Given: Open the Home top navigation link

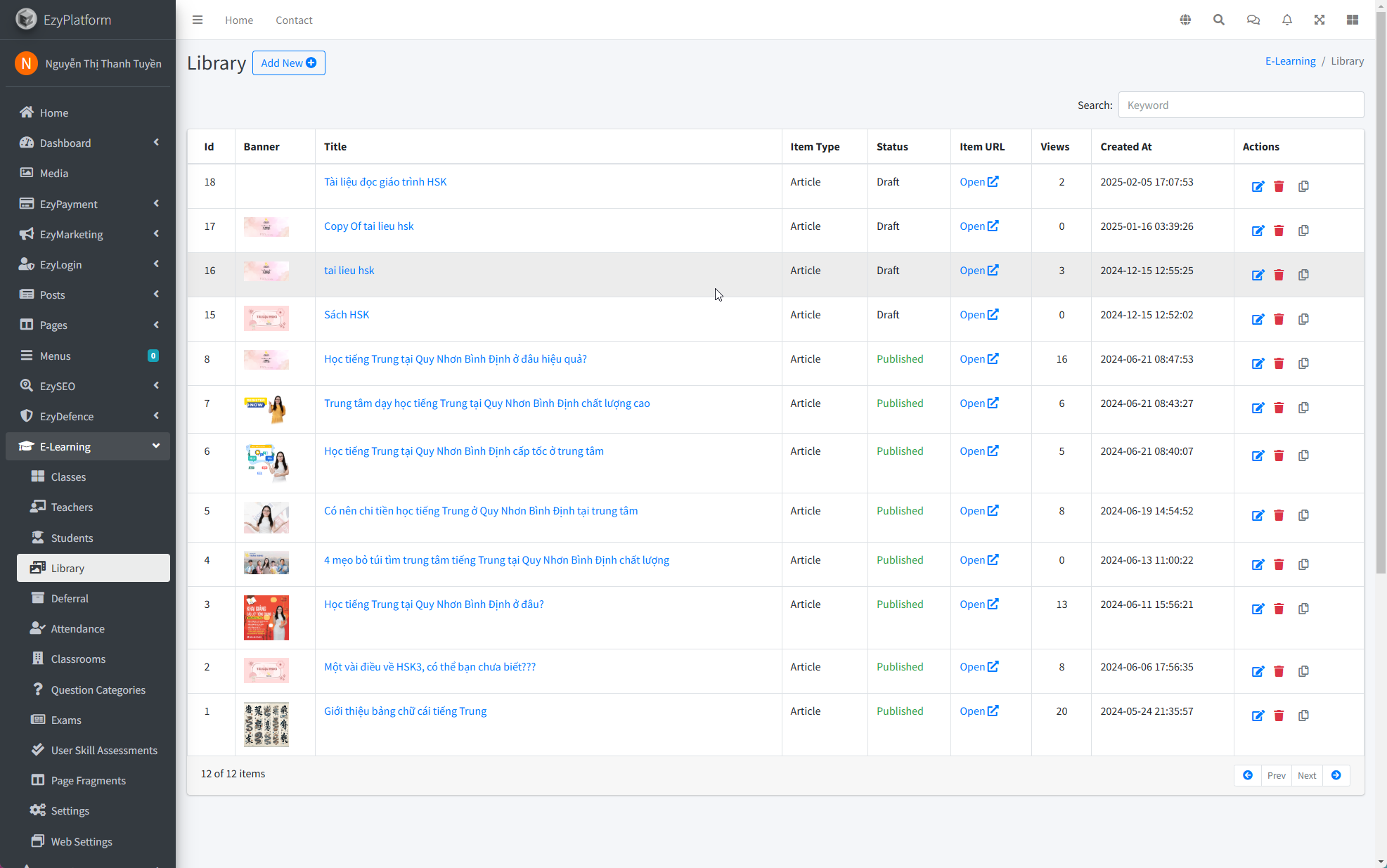Looking at the screenshot, I should (x=239, y=20).
